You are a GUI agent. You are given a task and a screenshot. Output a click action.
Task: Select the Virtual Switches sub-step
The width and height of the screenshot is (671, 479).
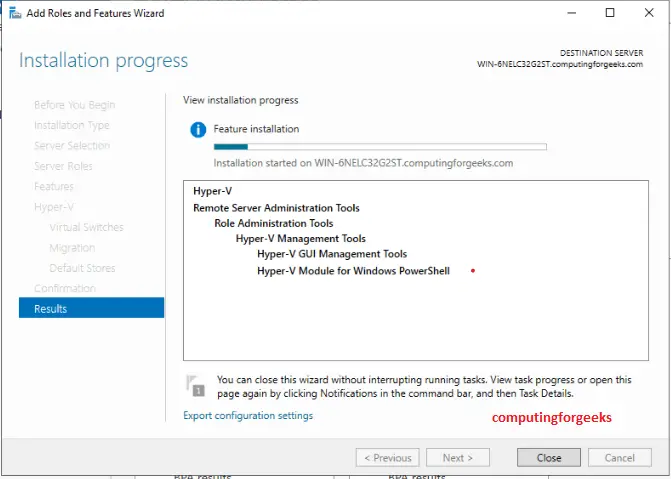pos(86,227)
